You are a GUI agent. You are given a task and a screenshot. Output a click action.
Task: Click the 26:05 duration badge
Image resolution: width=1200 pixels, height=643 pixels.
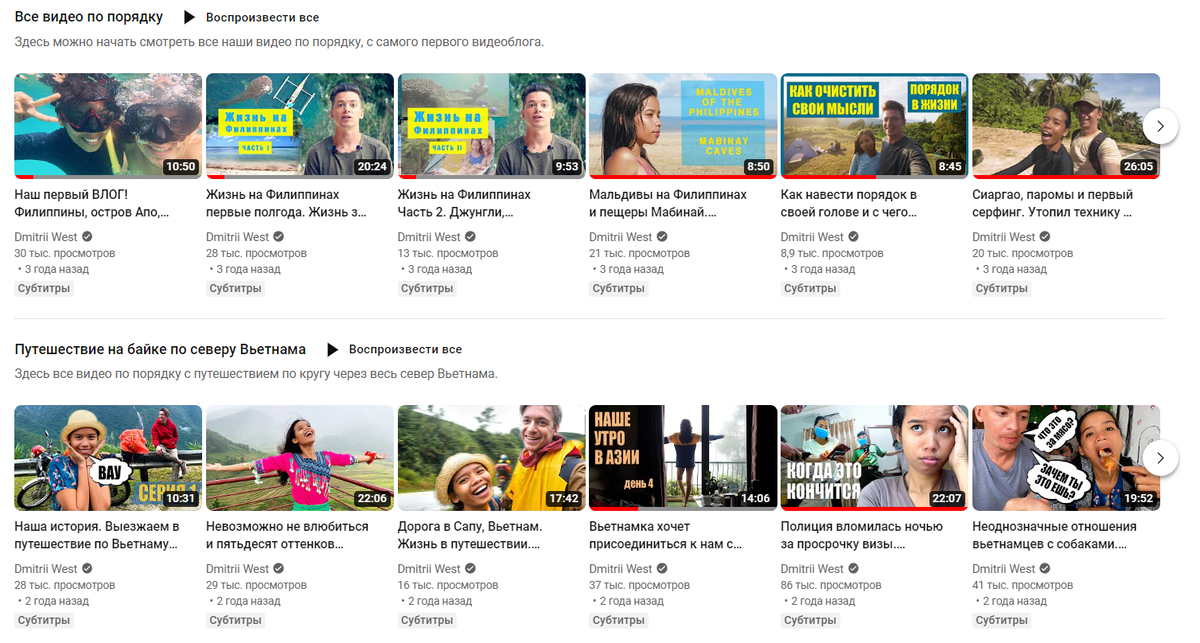1138,166
